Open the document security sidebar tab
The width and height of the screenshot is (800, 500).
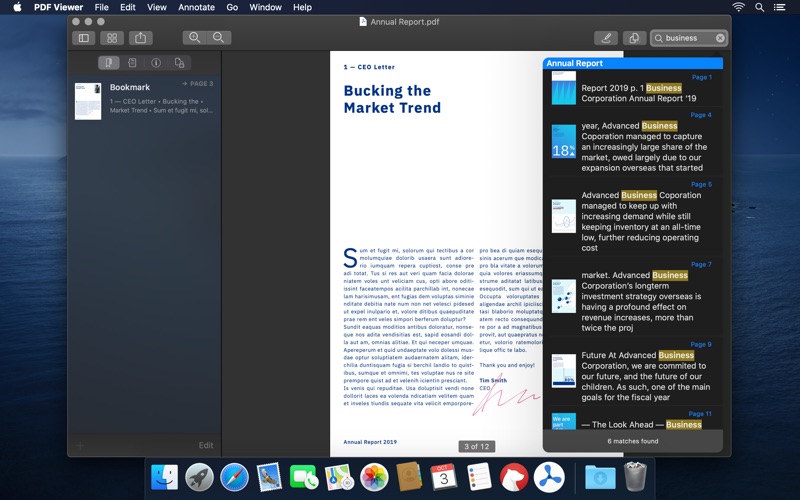click(x=180, y=63)
